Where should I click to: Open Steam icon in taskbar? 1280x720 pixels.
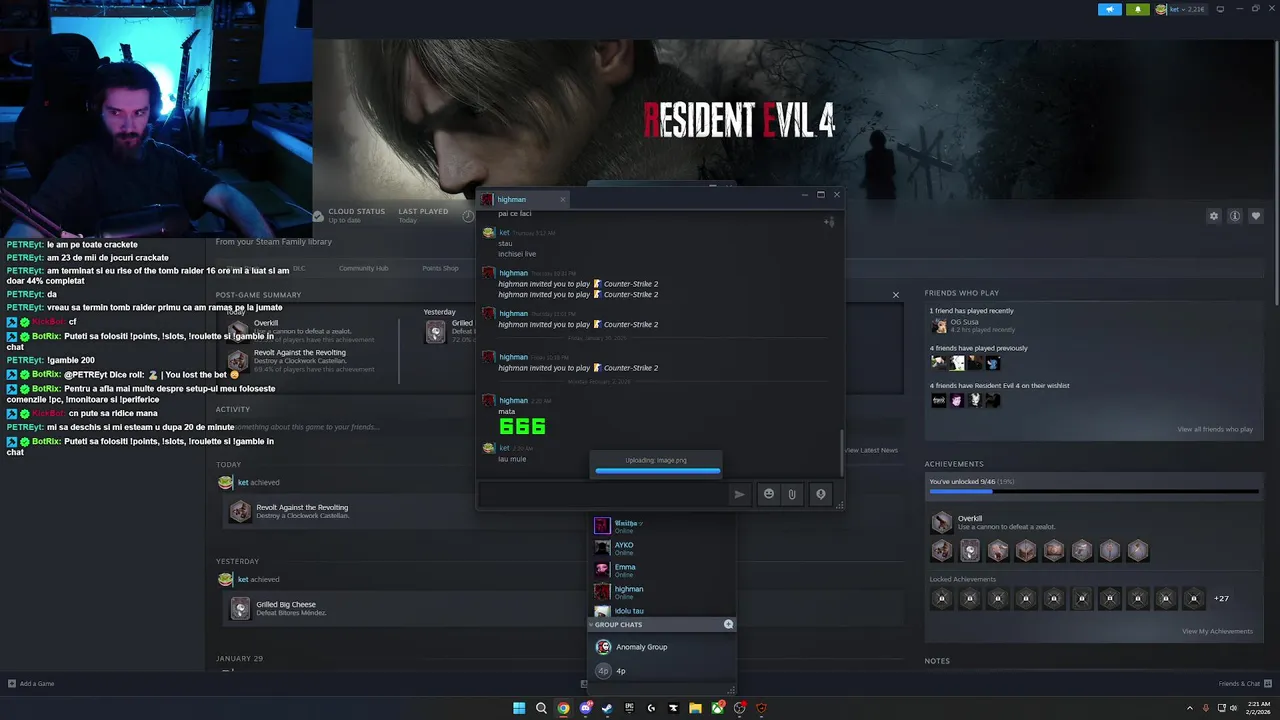tap(607, 708)
